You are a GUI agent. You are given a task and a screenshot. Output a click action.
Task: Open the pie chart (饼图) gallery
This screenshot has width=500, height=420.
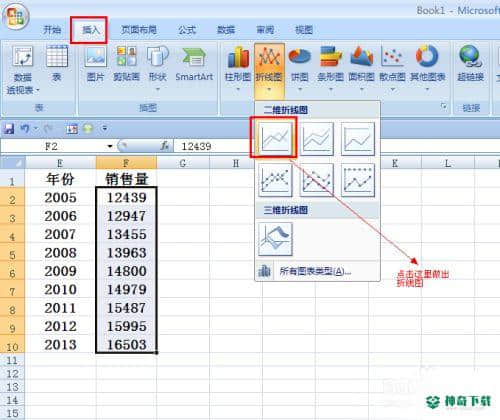[299, 68]
